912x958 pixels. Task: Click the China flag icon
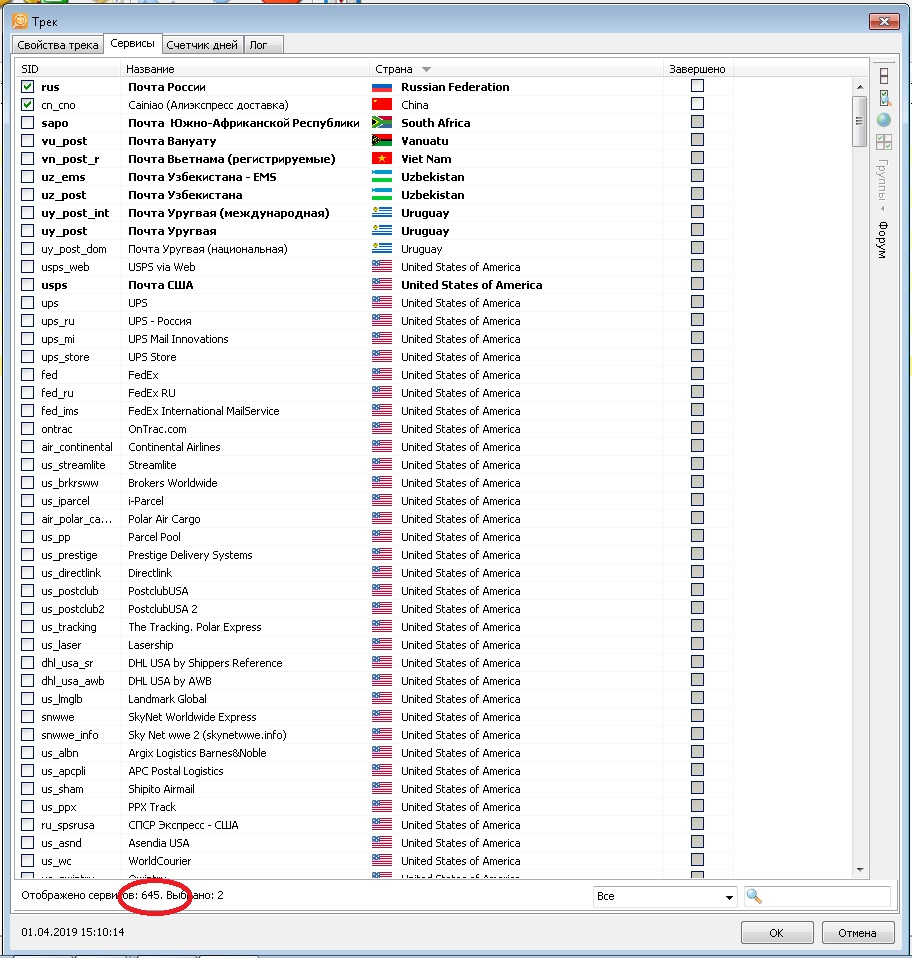pyautogui.click(x=382, y=105)
